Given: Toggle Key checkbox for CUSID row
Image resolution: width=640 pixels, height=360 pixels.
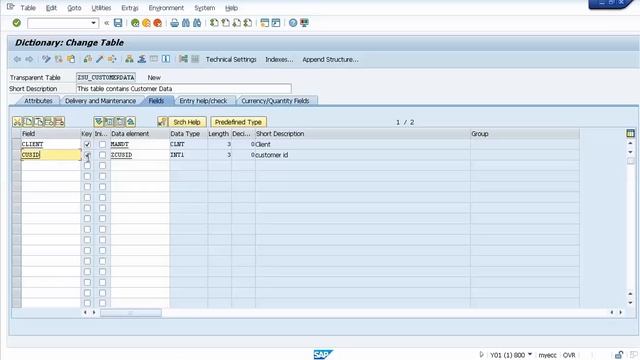Looking at the screenshot, I should (x=87, y=155).
